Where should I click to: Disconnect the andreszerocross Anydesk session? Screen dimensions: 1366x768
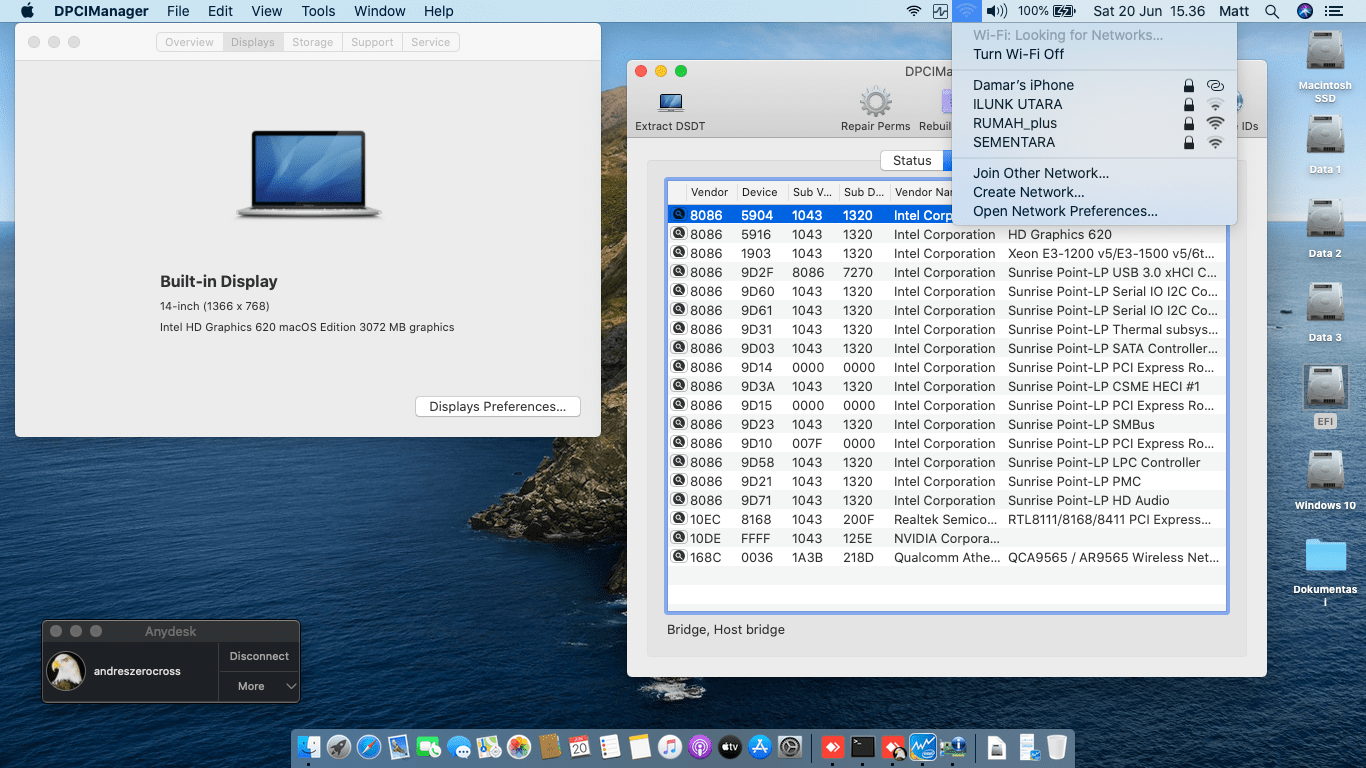(258, 656)
